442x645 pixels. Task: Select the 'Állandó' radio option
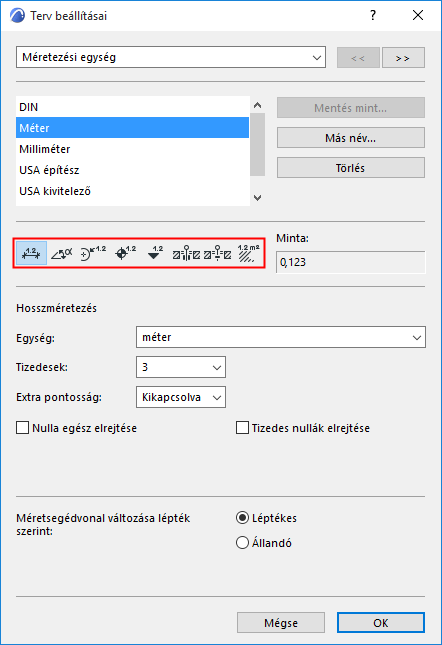[x=242, y=543]
